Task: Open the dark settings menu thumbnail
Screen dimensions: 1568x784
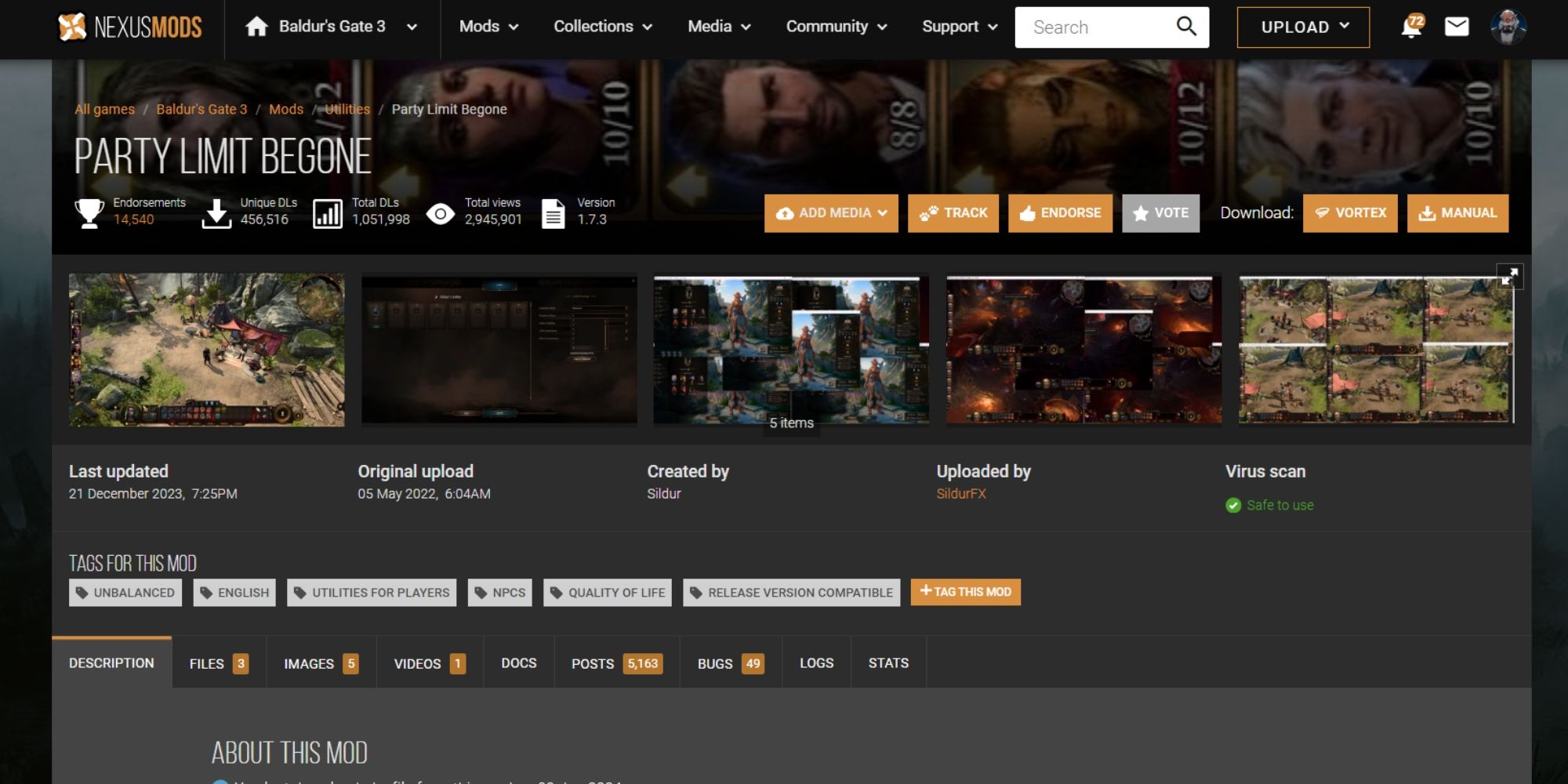Action: [499, 350]
